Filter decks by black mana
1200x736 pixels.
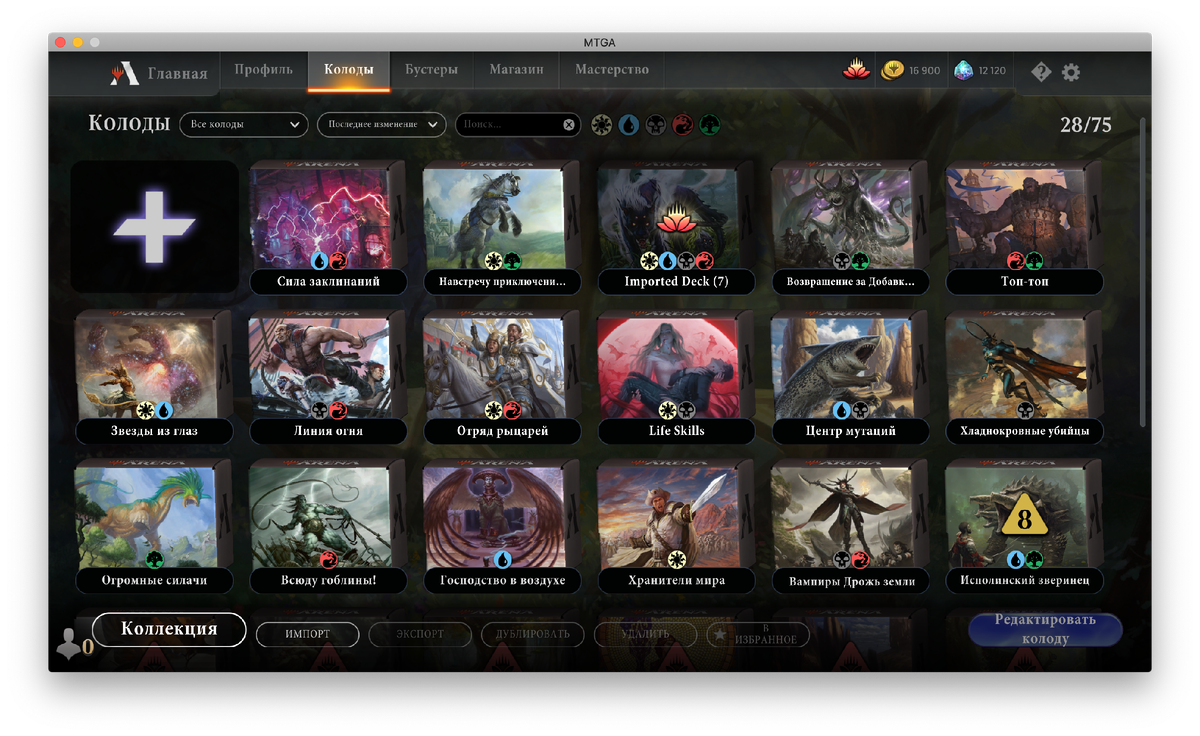tap(655, 125)
